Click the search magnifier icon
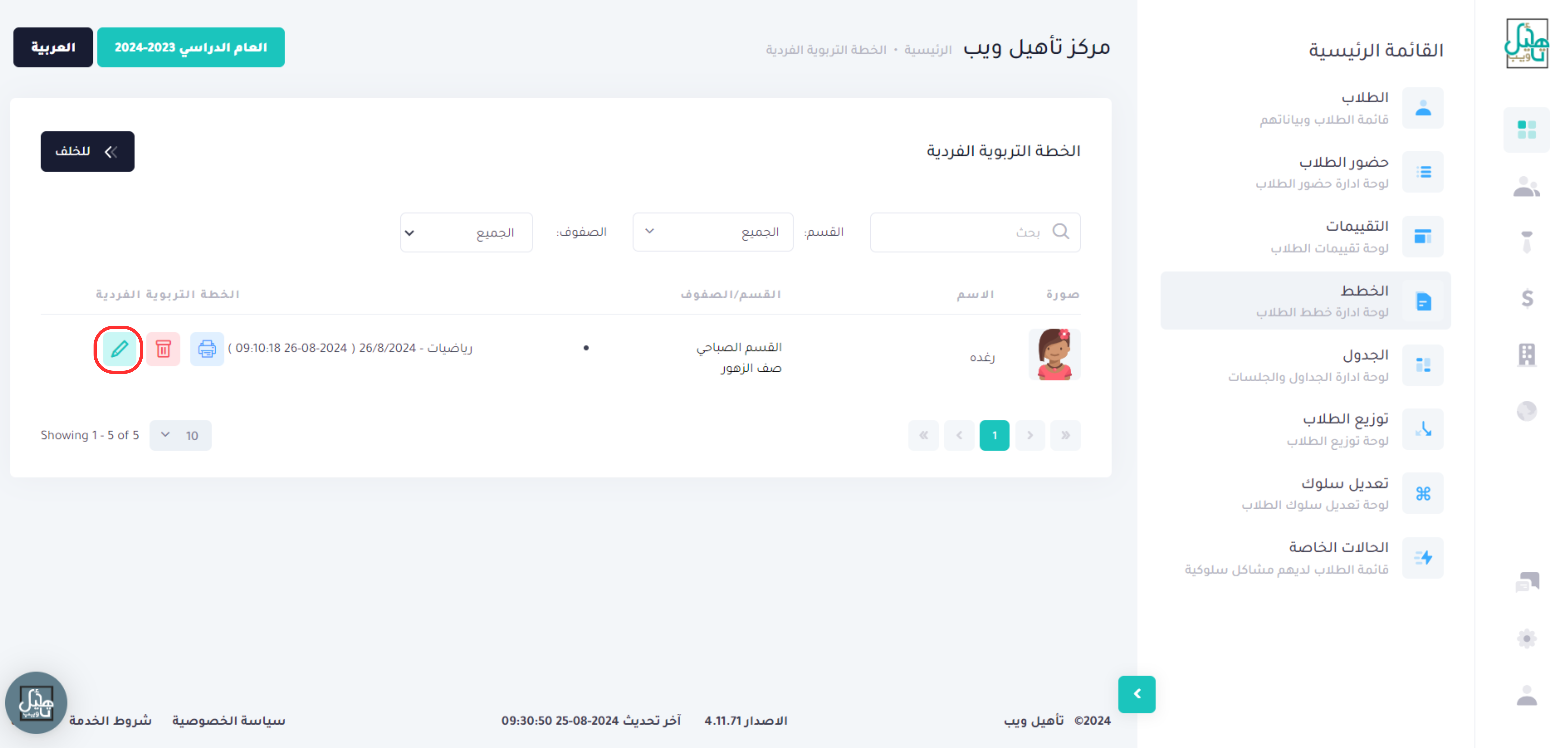The width and height of the screenshot is (1568, 748). [x=1060, y=231]
